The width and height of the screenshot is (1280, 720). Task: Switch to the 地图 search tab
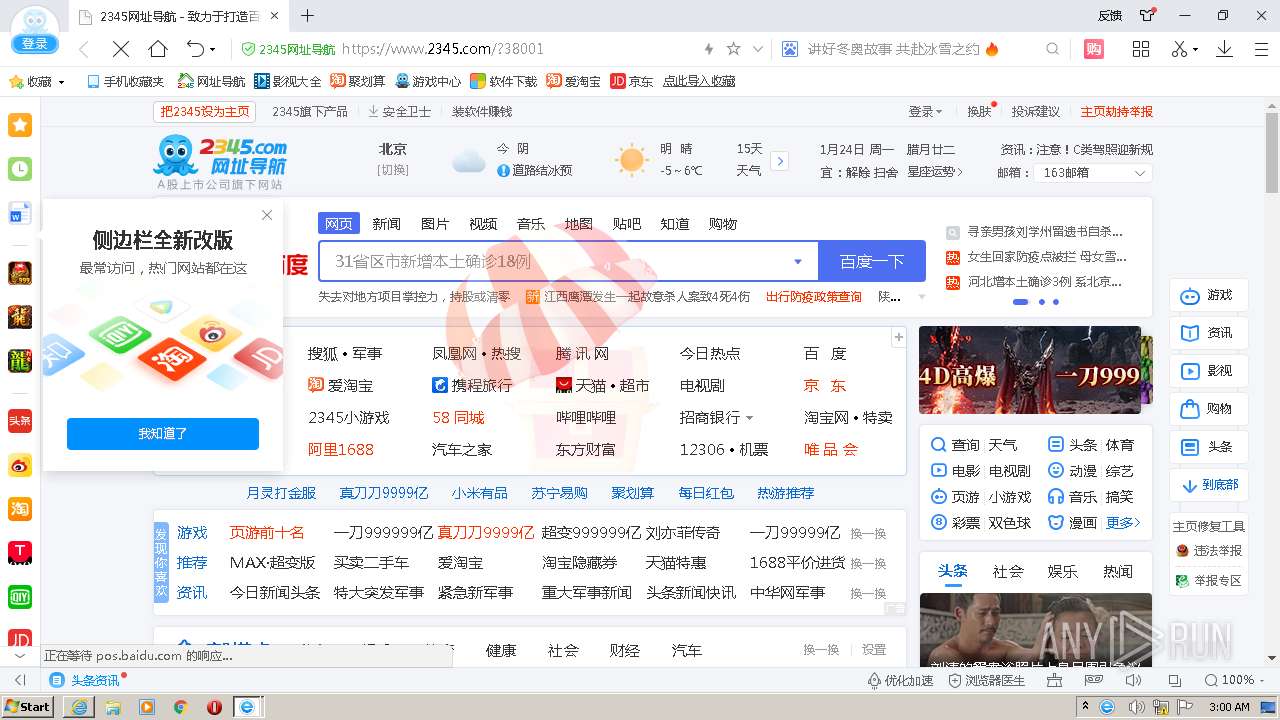tap(579, 224)
